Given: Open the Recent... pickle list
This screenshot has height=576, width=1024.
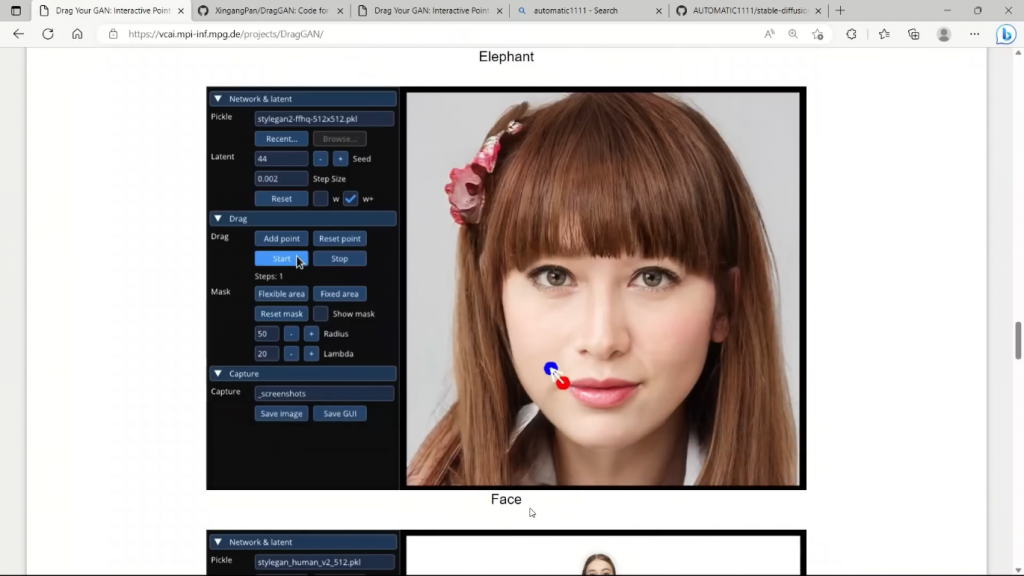Looking at the screenshot, I should coord(281,138).
